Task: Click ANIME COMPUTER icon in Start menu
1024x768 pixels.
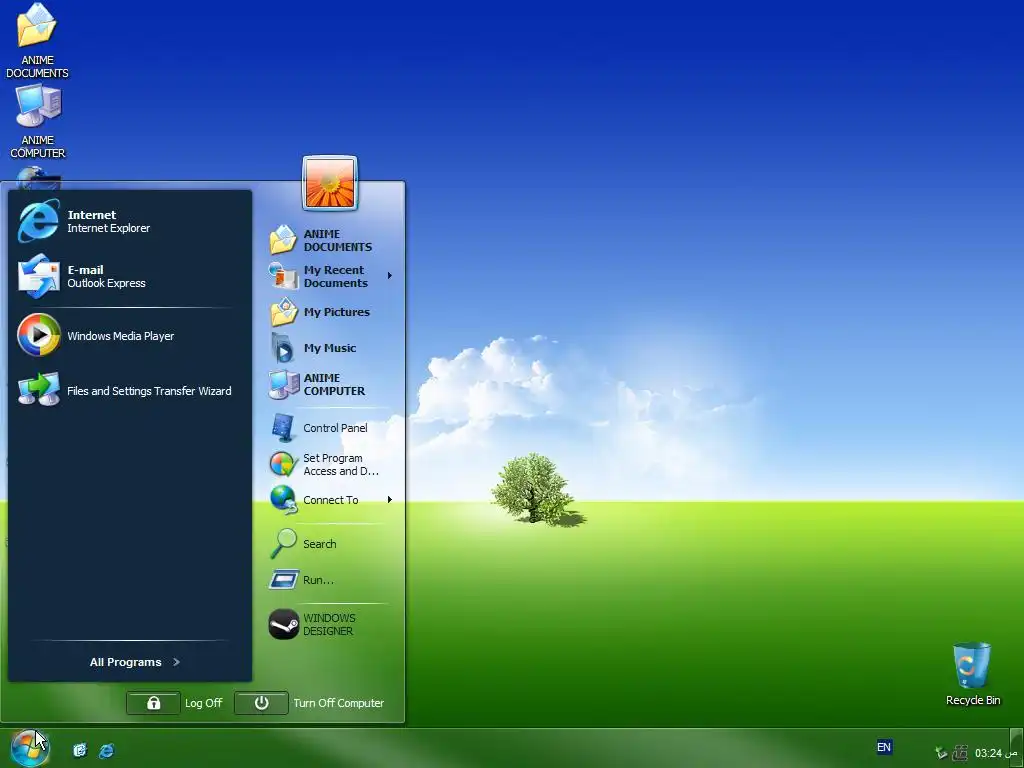Action: (x=283, y=384)
